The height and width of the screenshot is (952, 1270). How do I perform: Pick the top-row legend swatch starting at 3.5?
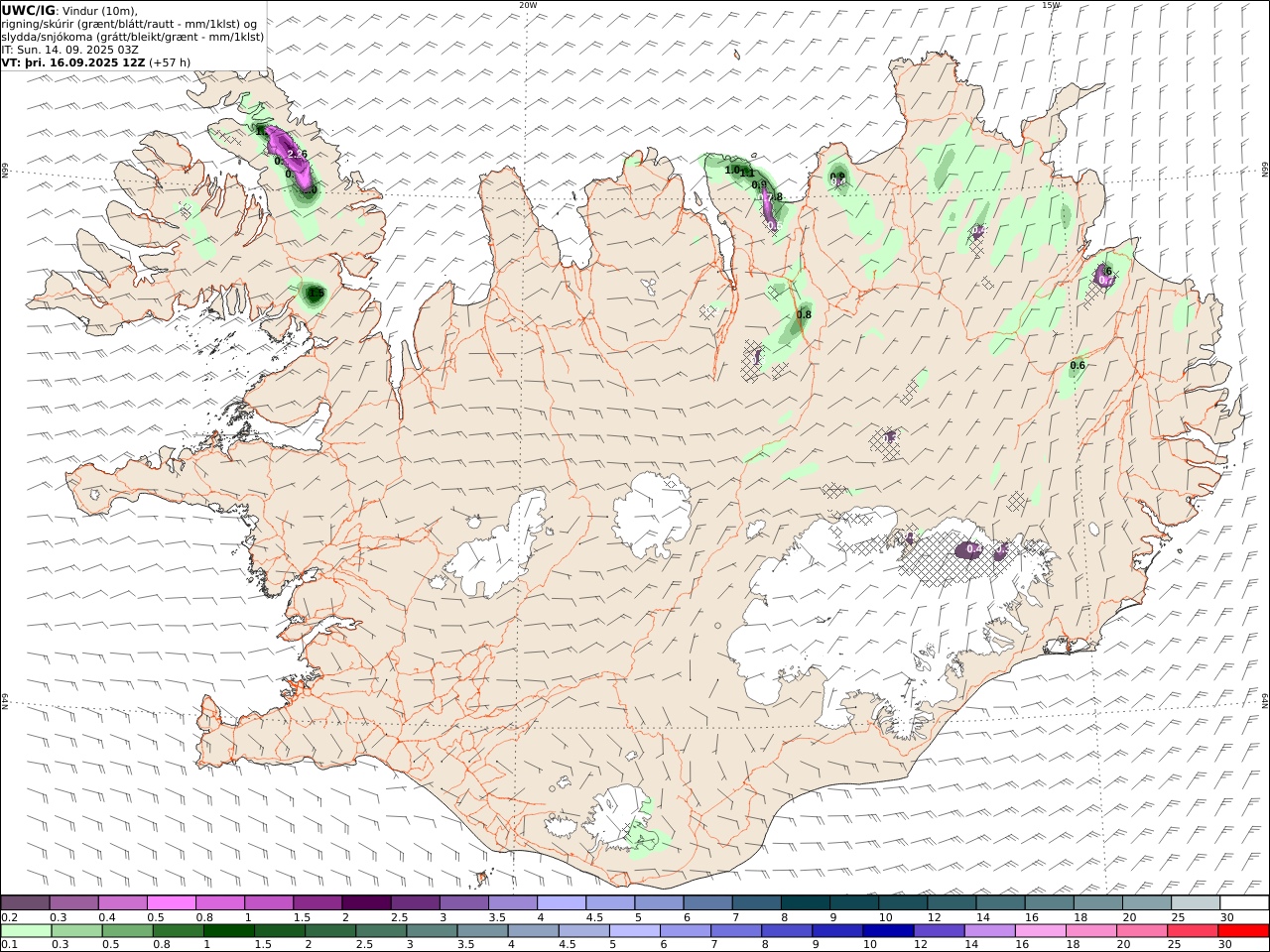[x=512, y=902]
